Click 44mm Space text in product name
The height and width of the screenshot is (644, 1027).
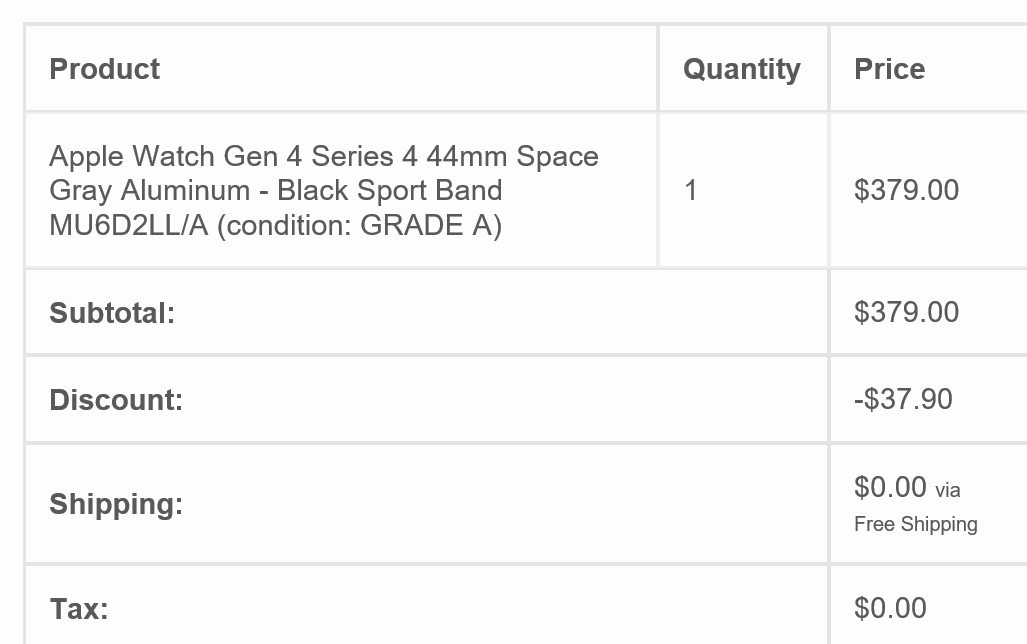[512, 157]
